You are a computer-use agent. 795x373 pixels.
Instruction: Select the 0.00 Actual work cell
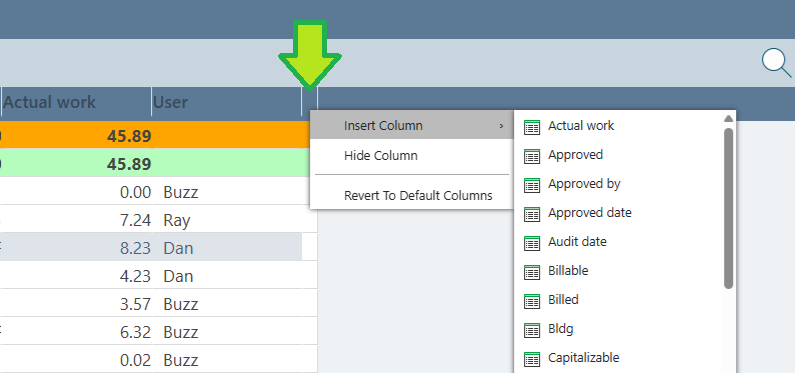click(x=76, y=192)
